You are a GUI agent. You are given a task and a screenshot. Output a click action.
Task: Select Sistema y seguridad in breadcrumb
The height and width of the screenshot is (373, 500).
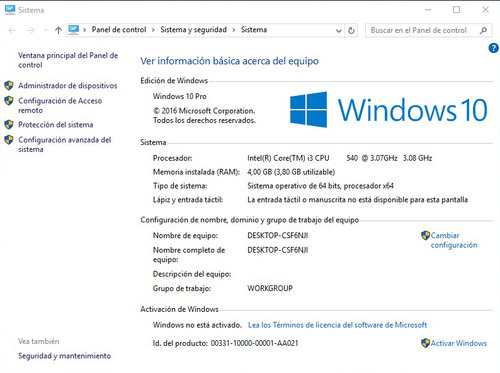[193, 30]
